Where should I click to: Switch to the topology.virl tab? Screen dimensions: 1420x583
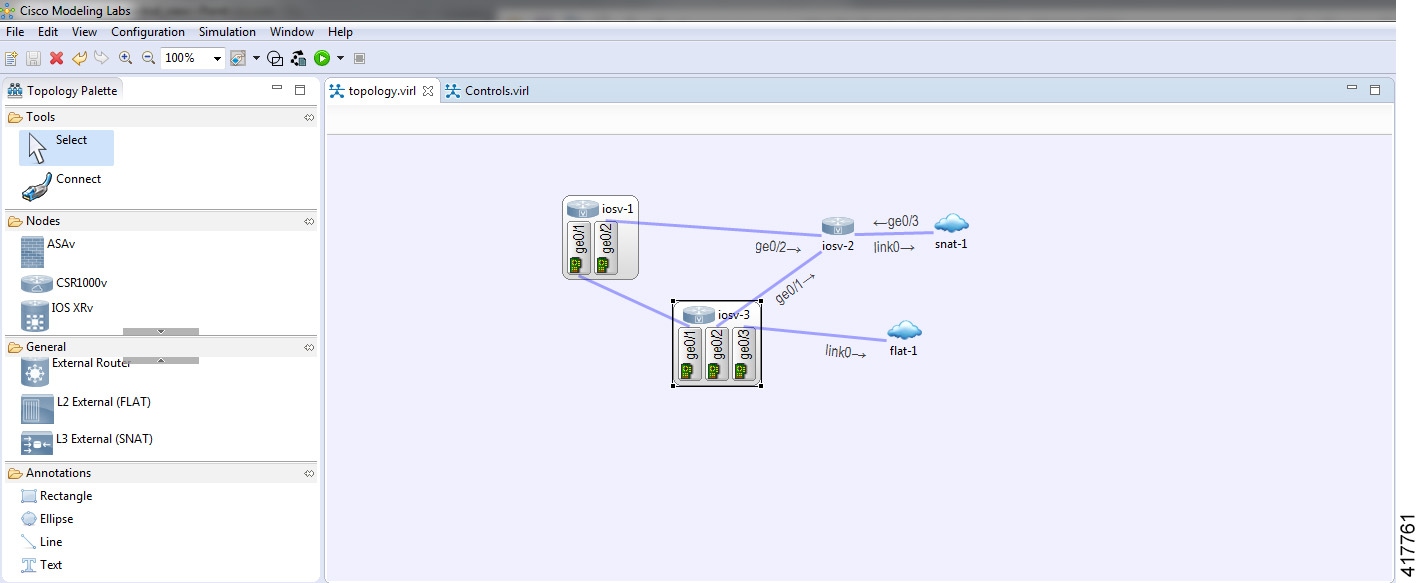381,91
